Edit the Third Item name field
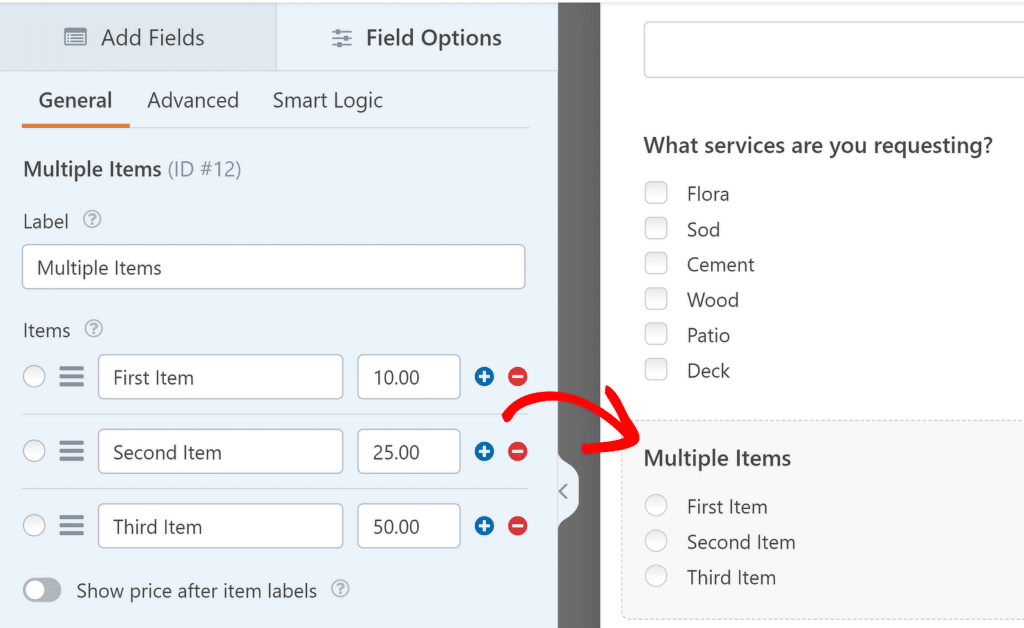The height and width of the screenshot is (628, 1024). coord(221,526)
